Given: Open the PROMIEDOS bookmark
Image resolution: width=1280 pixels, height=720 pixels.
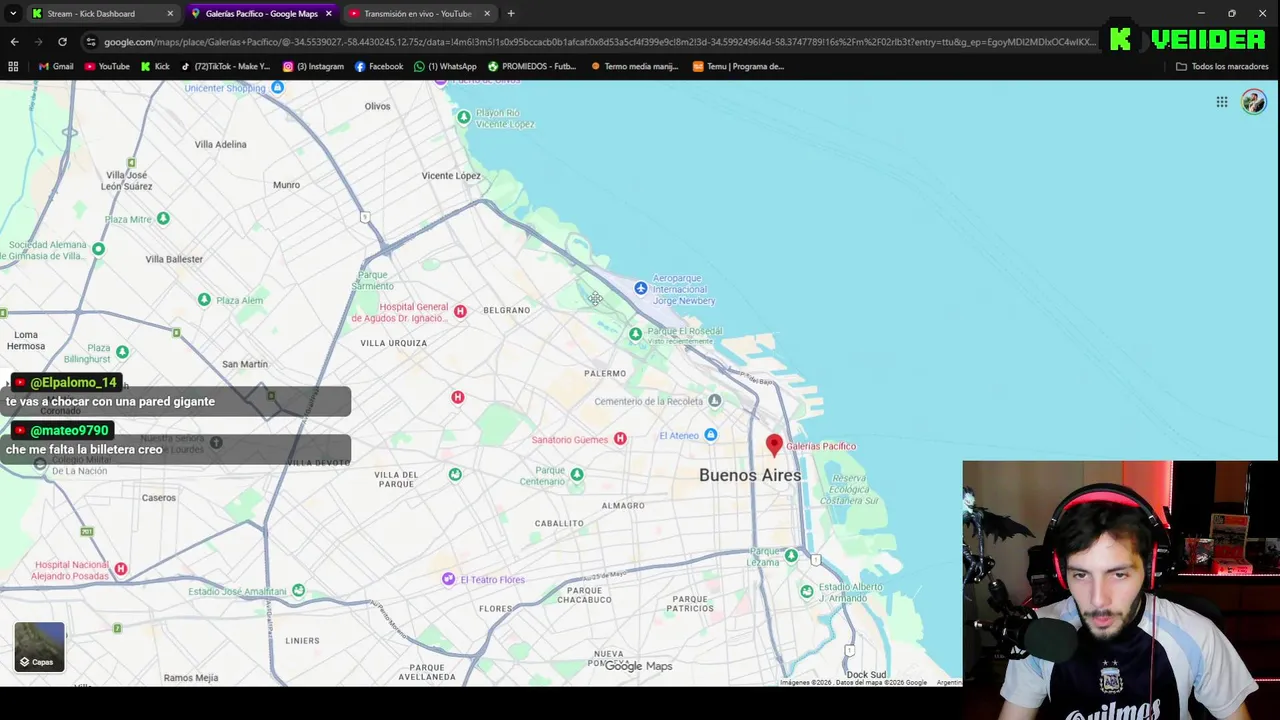Looking at the screenshot, I should tap(532, 67).
